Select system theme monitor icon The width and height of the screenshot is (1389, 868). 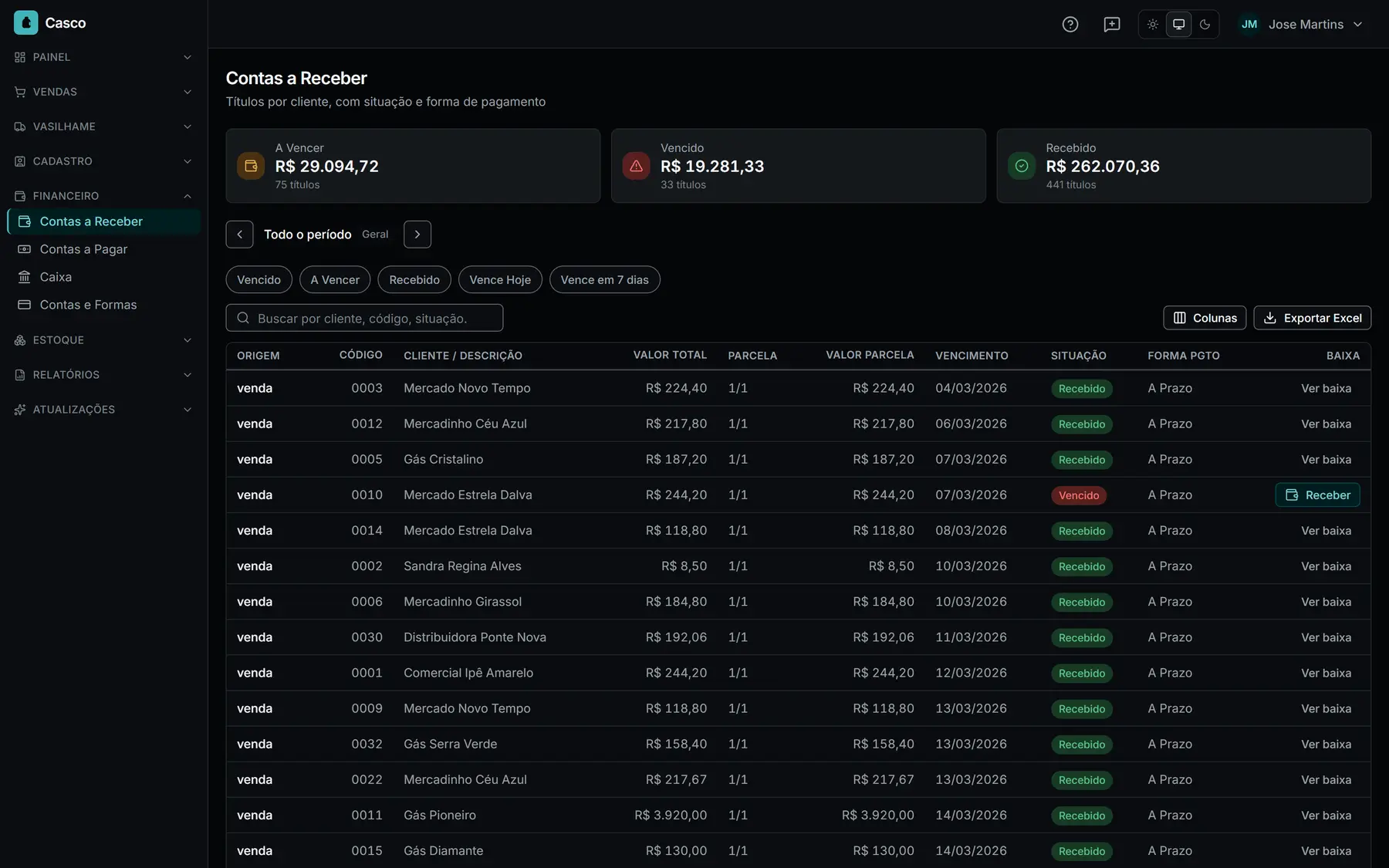click(1179, 24)
